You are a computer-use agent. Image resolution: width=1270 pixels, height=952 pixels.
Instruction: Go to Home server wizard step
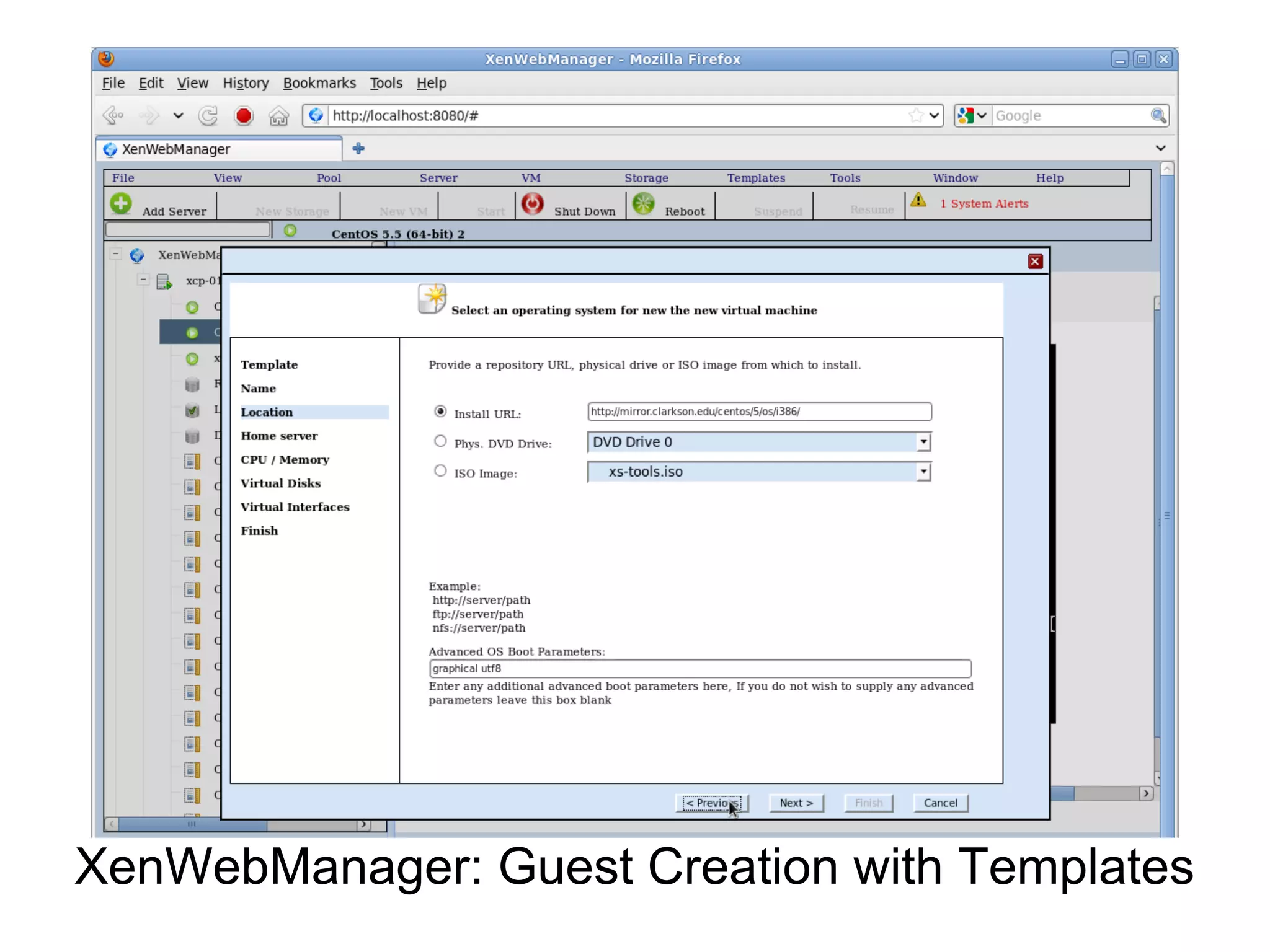click(279, 436)
